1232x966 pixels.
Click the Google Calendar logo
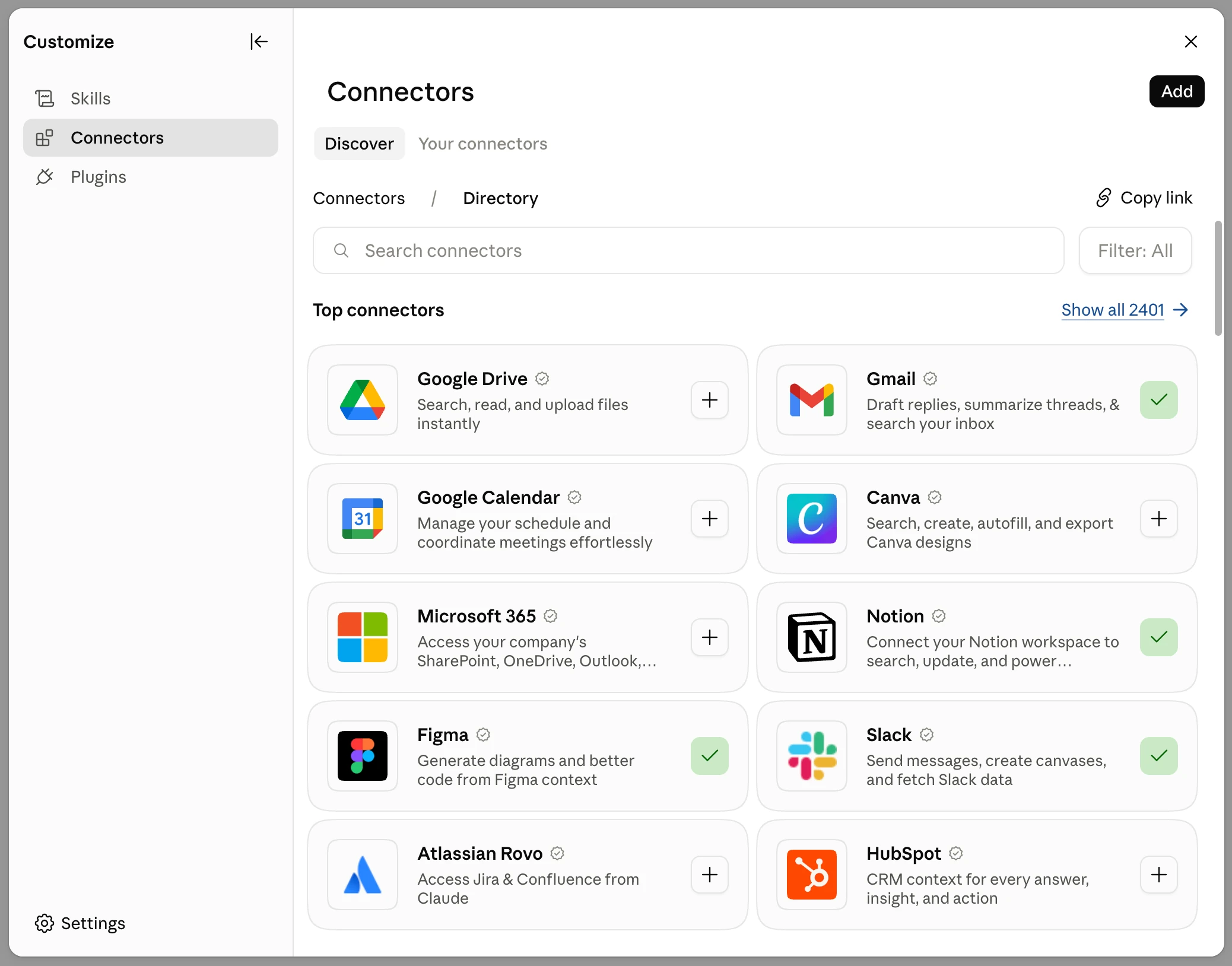tap(362, 519)
